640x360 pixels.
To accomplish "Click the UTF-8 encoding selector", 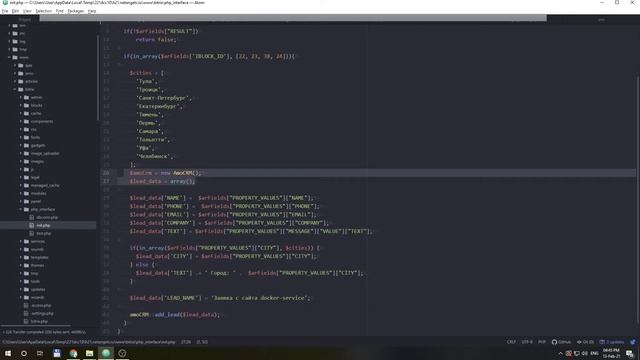I will (527, 342).
